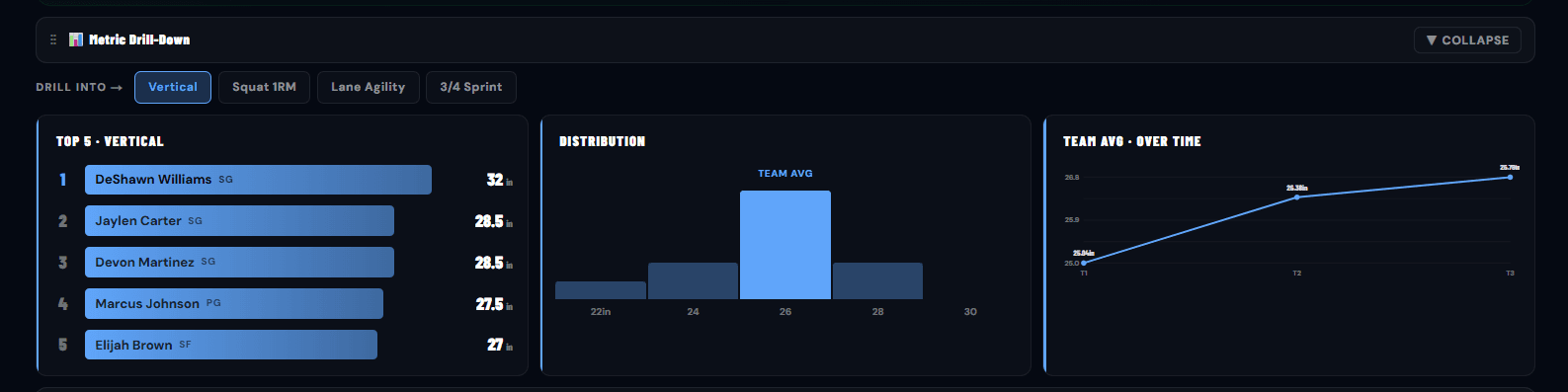Screen dimensions: 1568x392
Task: Click the 30 axis label
Action: [970, 312]
